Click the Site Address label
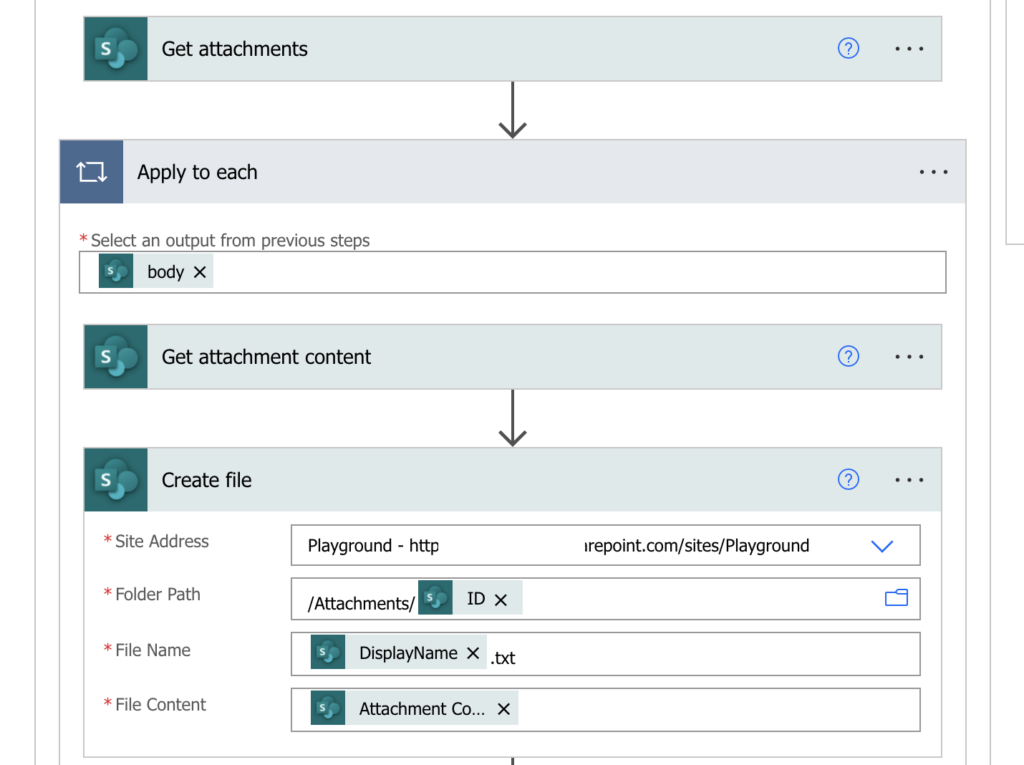 pyautogui.click(x=162, y=541)
